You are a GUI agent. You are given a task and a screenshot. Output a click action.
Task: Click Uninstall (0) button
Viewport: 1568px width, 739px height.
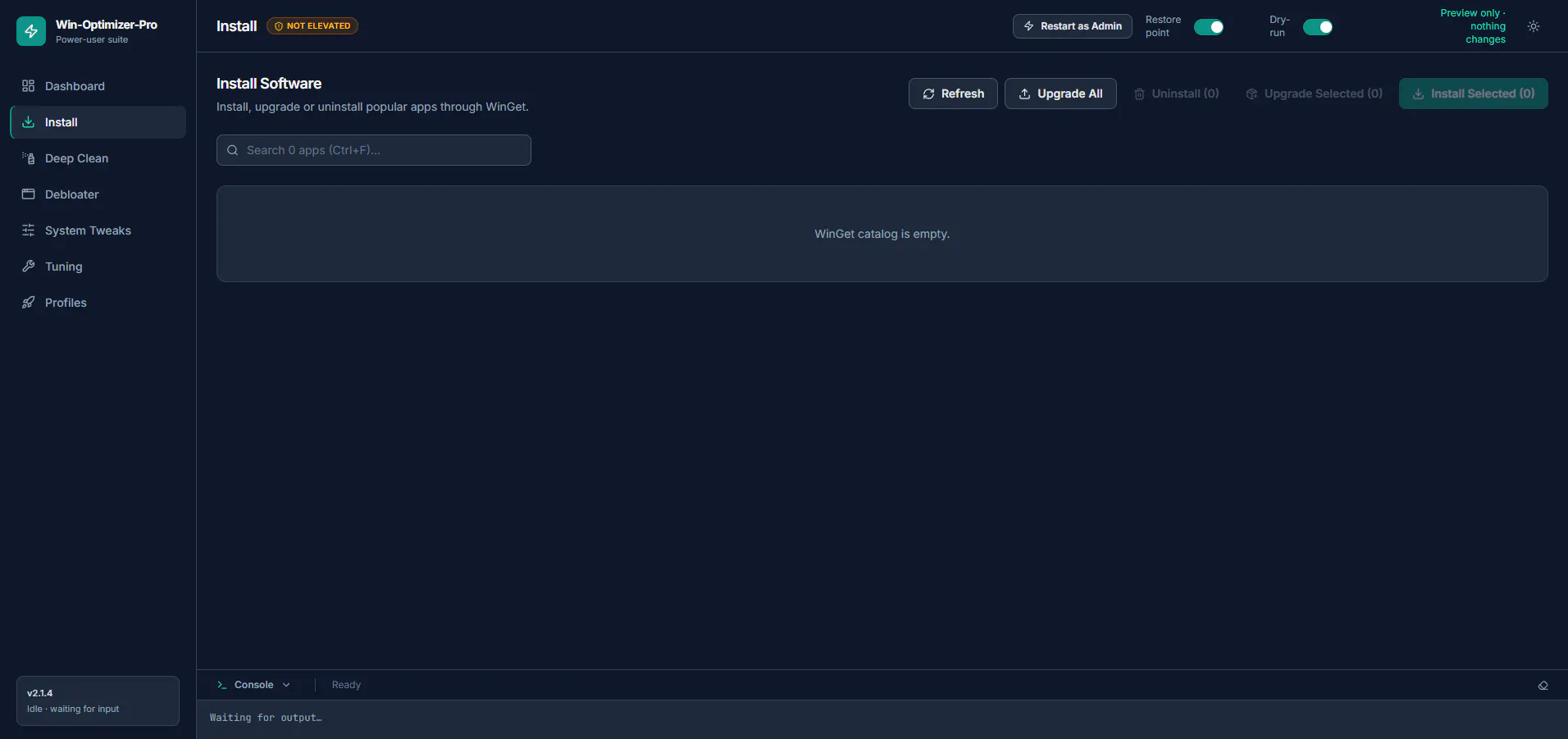[x=1176, y=94]
